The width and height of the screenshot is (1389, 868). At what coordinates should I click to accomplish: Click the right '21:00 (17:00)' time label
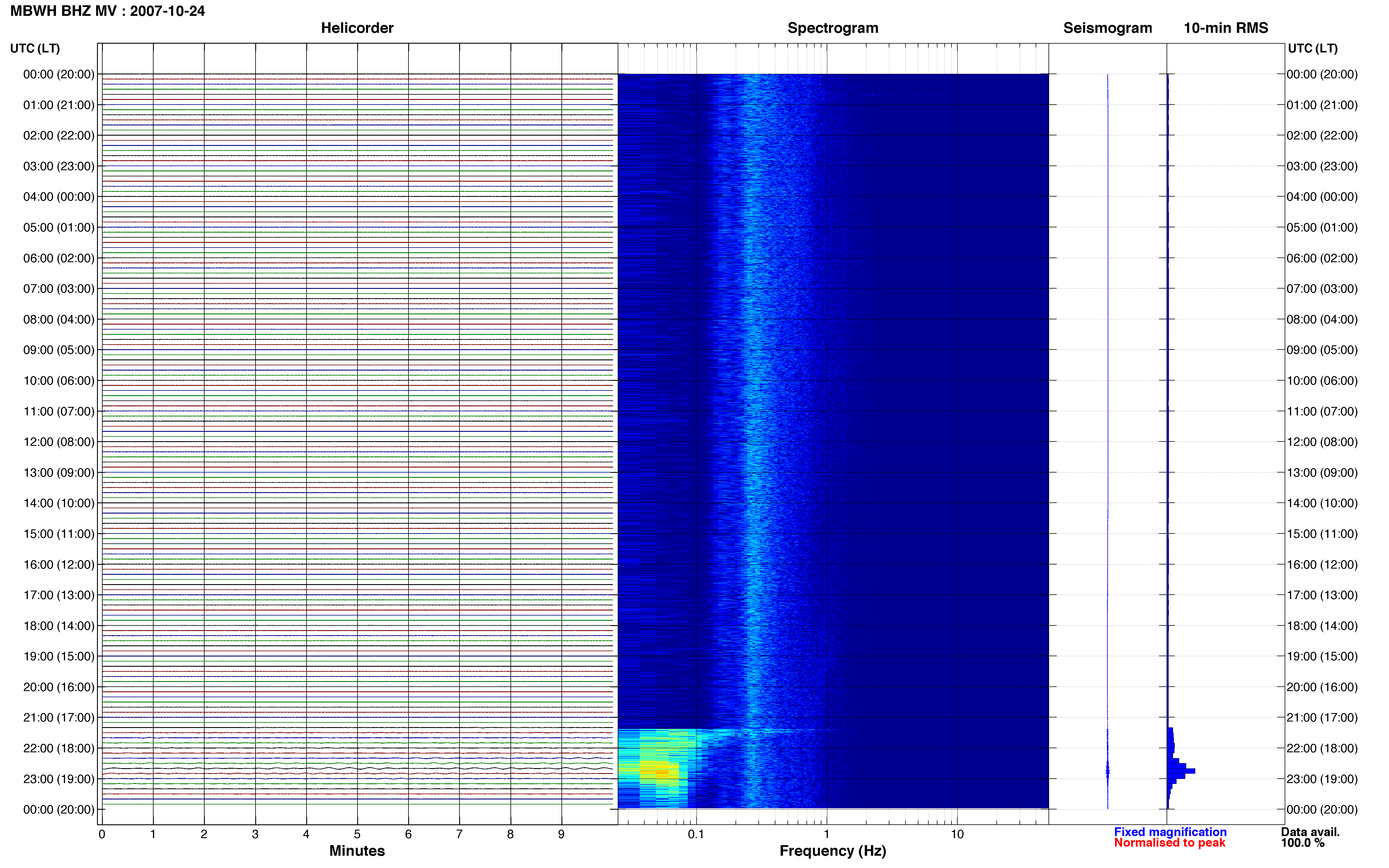[1322, 718]
